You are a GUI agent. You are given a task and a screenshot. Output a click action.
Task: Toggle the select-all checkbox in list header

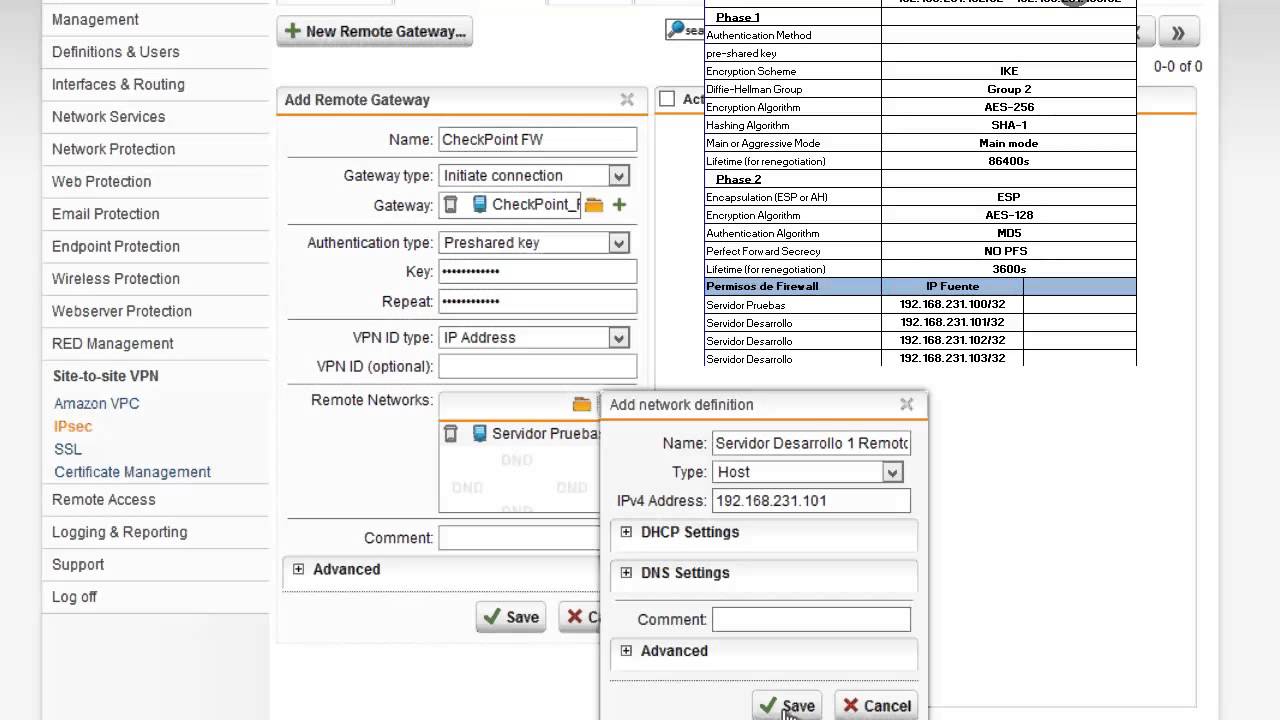tap(667, 99)
